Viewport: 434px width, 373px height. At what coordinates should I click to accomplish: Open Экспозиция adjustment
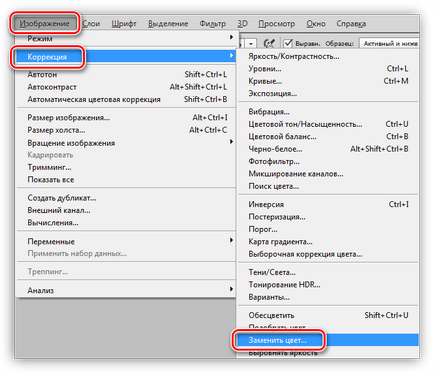pos(328,93)
